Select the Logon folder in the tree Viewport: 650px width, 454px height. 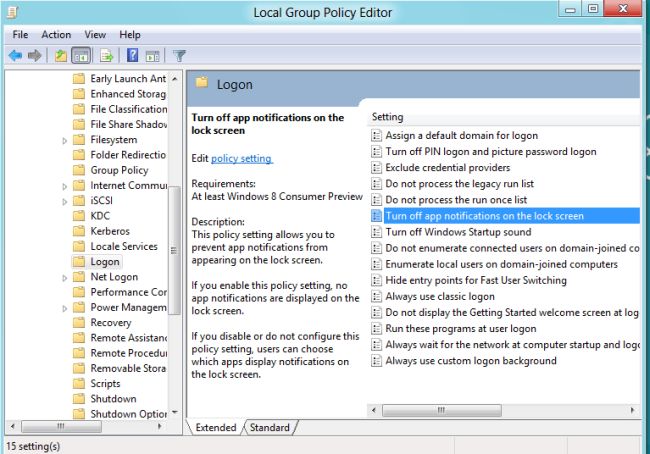point(105,262)
